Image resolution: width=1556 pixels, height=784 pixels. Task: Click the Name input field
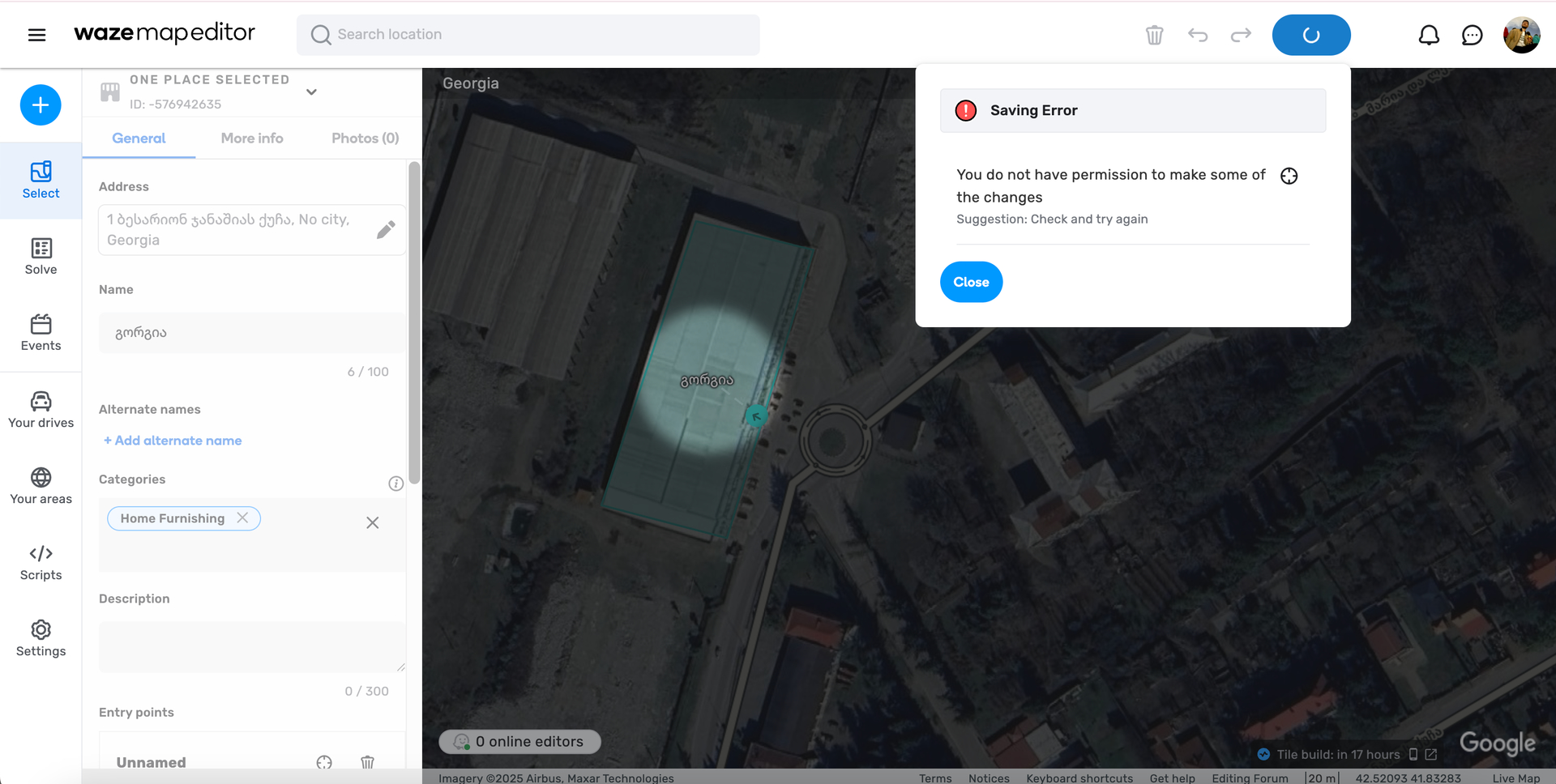click(x=251, y=333)
